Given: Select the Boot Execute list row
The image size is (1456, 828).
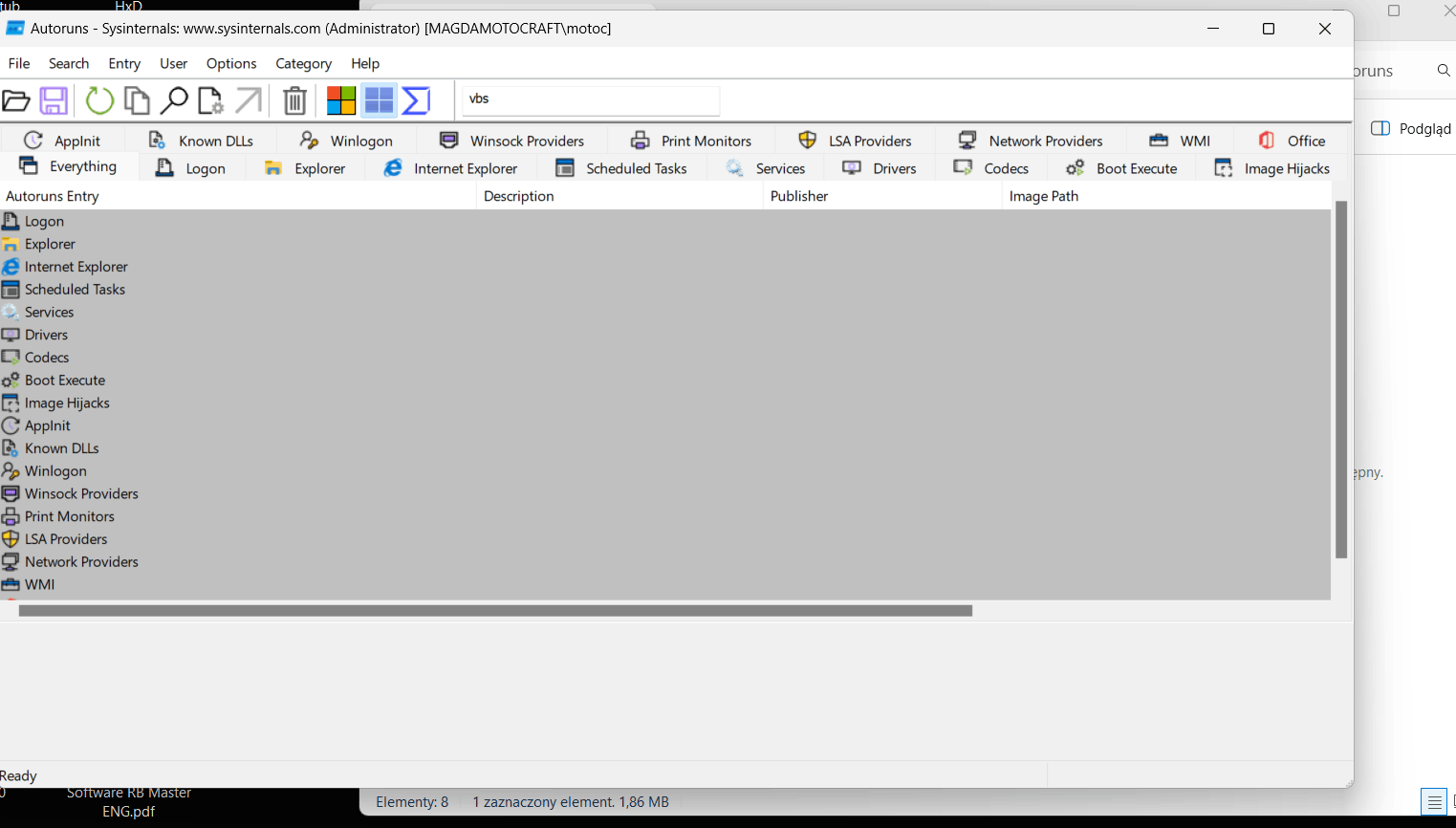Looking at the screenshot, I should [x=665, y=381].
